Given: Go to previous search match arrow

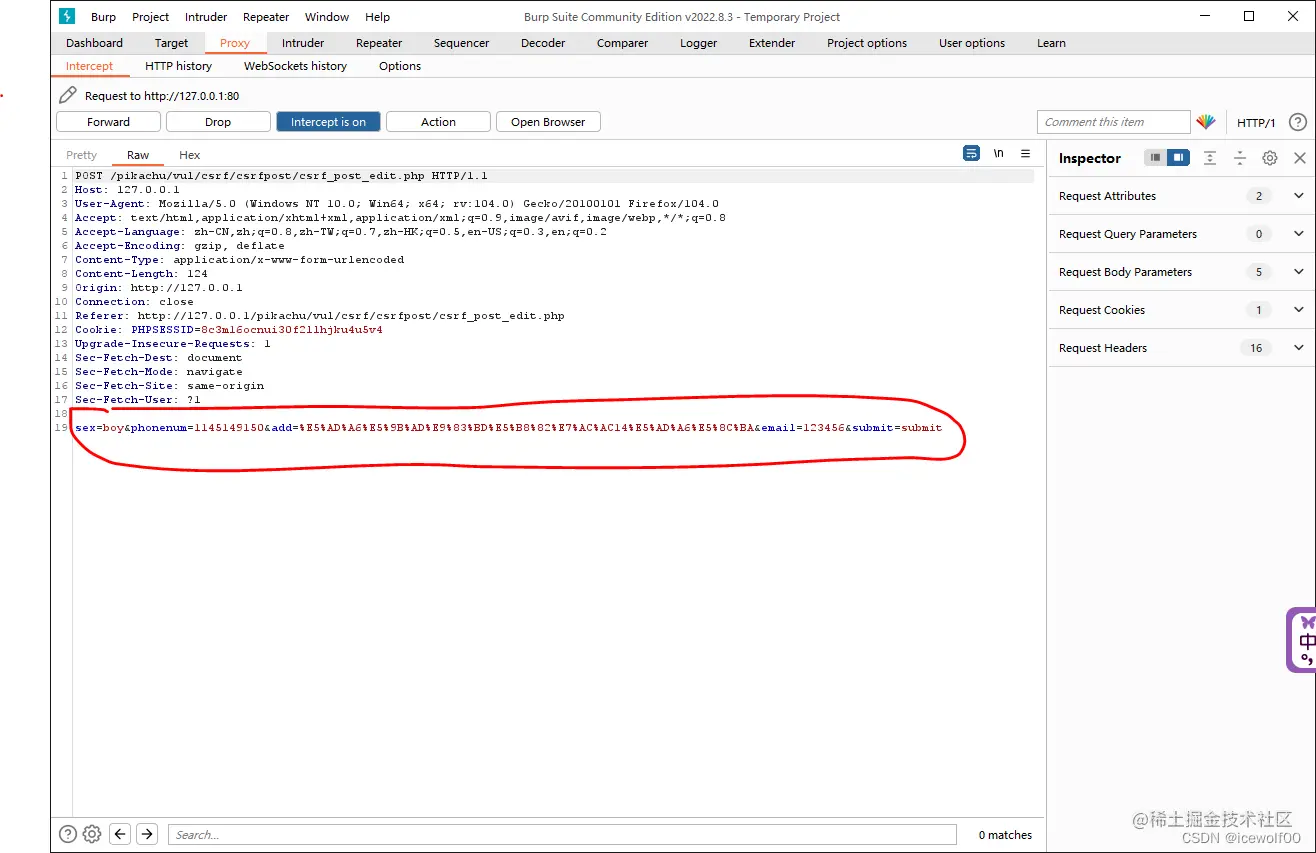Looking at the screenshot, I should [121, 834].
